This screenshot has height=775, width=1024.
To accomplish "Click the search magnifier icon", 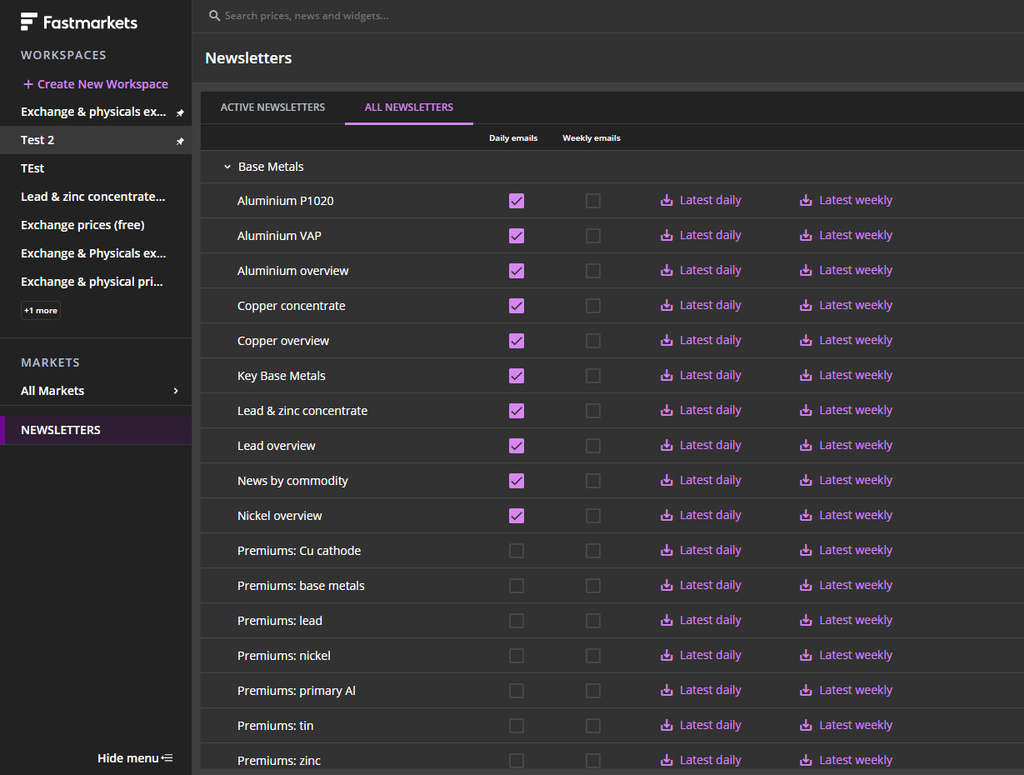I will (214, 16).
